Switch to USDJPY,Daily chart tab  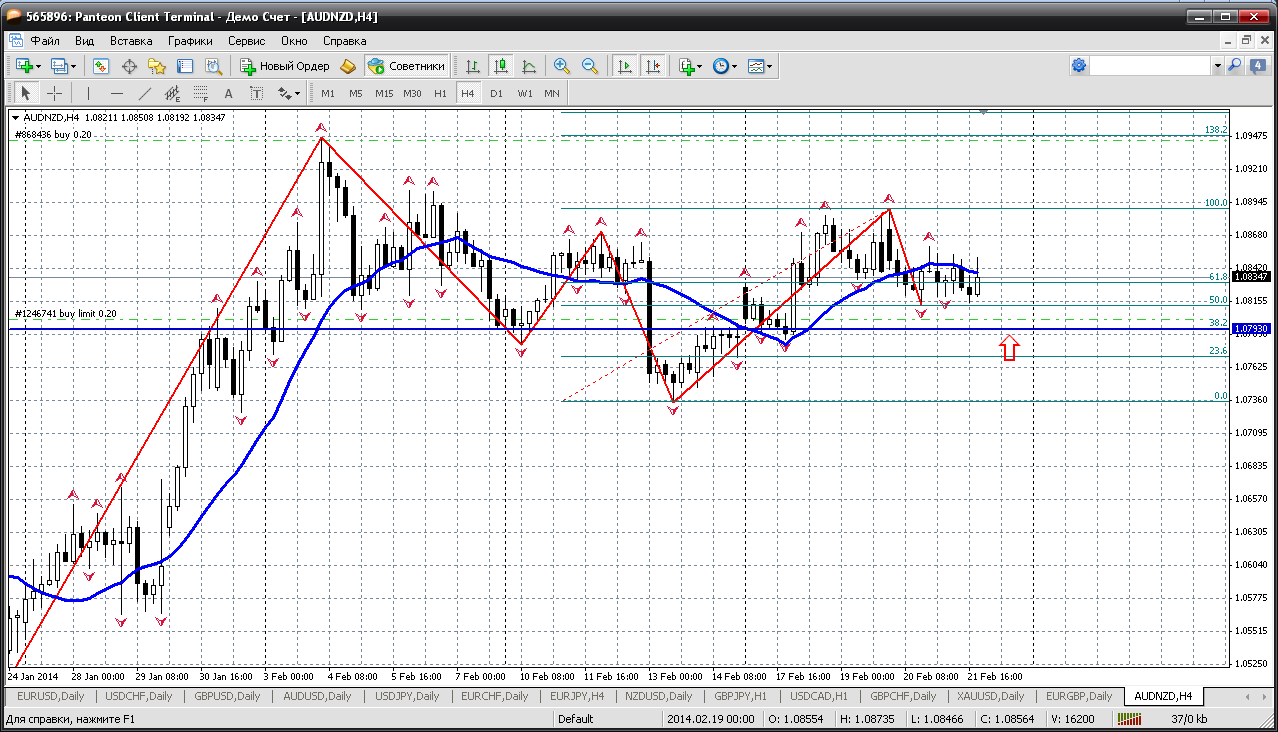(409, 696)
